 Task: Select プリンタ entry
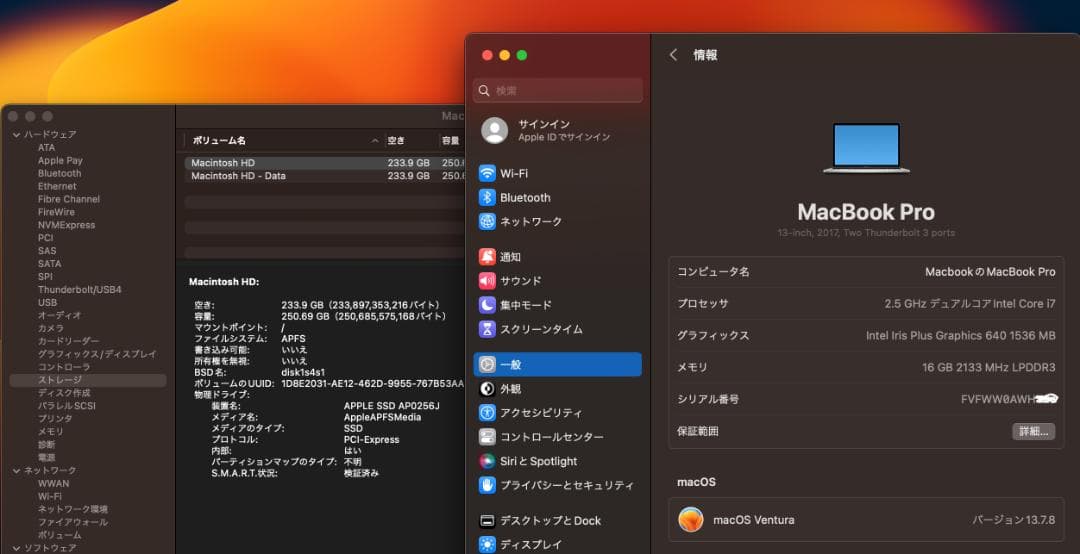tap(55, 418)
